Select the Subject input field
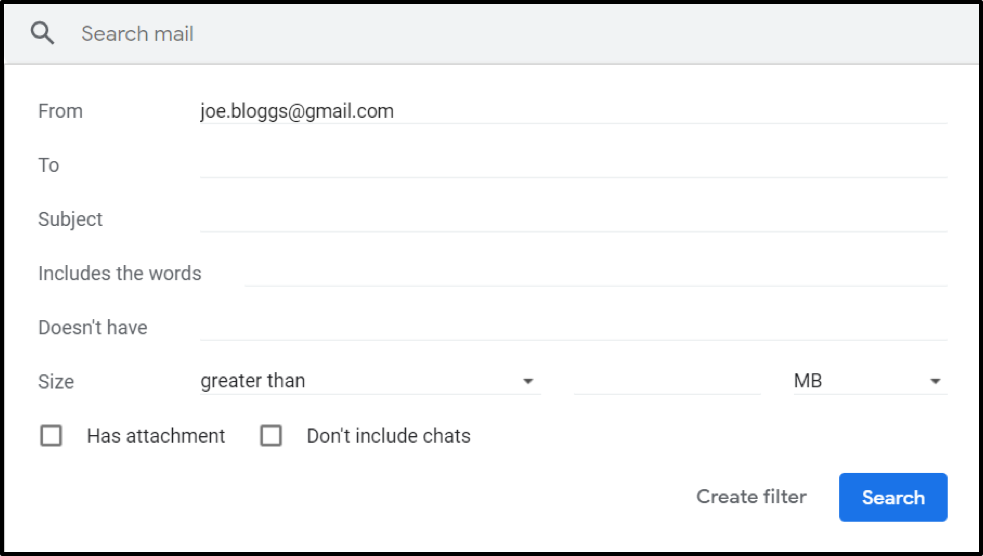The image size is (983, 556). click(x=572, y=219)
